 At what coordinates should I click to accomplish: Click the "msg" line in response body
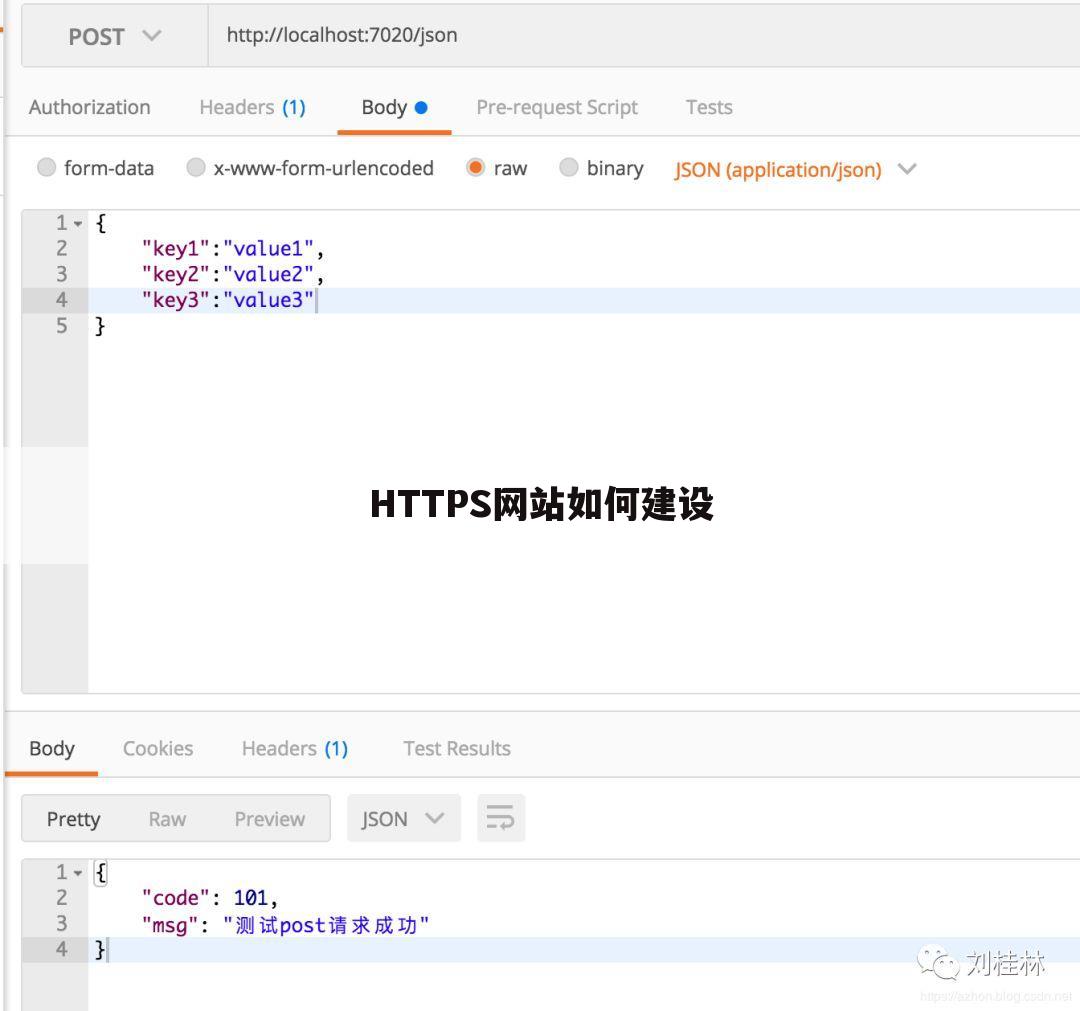pos(285,925)
